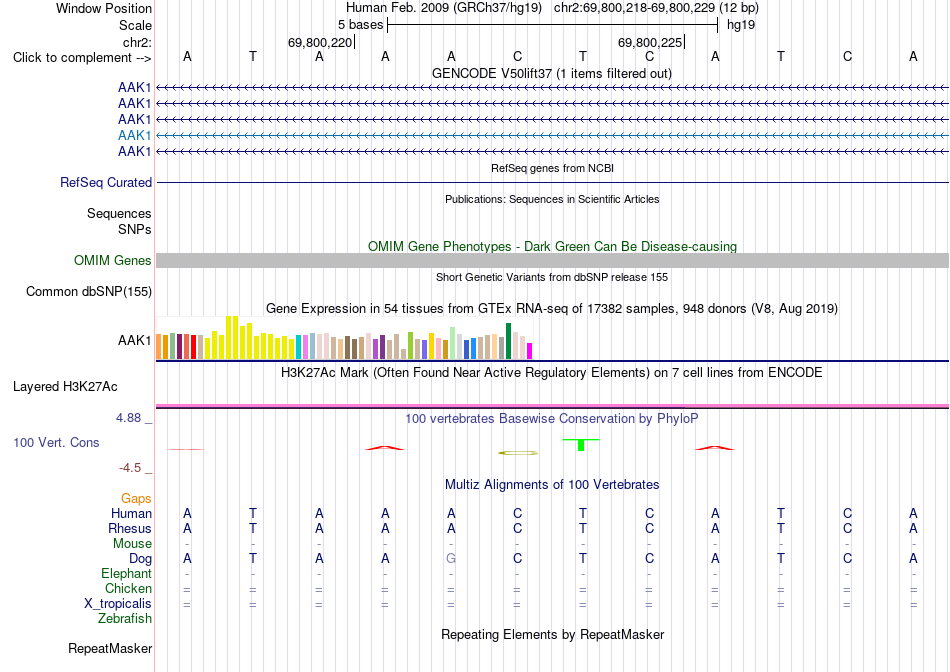Click the 69,800,220 coordinate marker

pos(320,42)
